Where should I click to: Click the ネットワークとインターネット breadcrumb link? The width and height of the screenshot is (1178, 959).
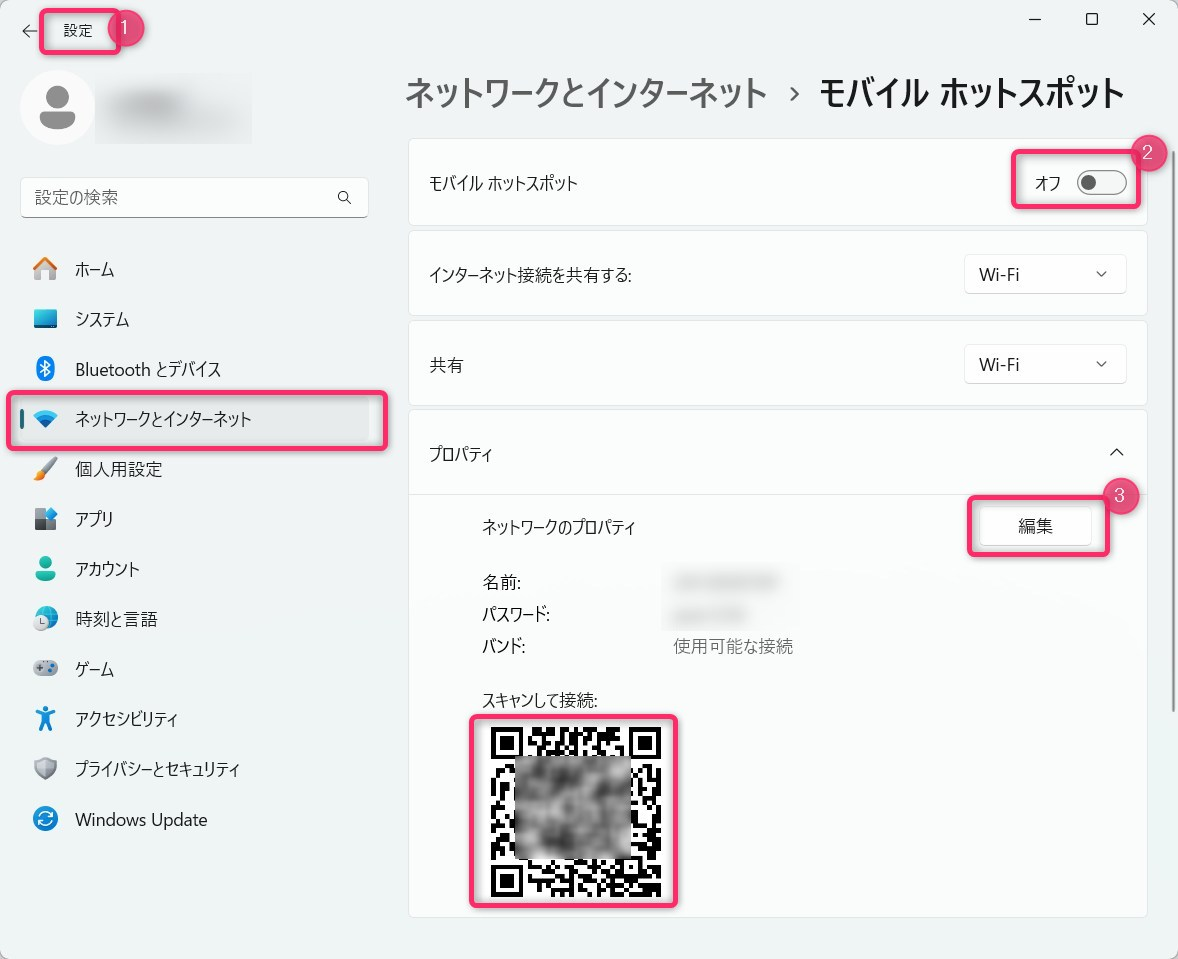pos(586,93)
